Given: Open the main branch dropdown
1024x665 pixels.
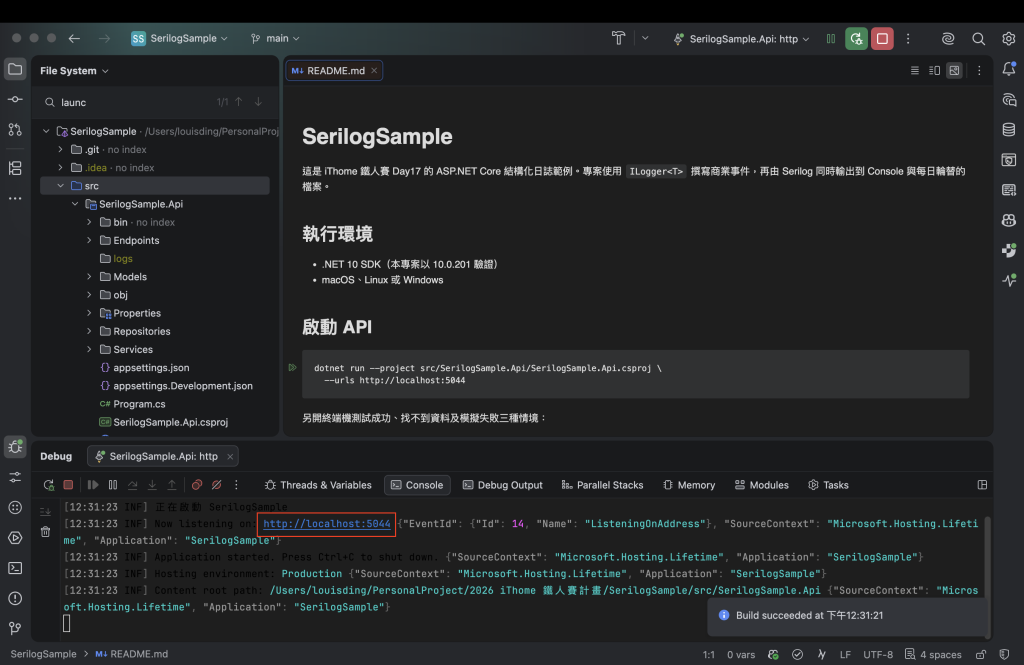Looking at the screenshot, I should point(275,39).
